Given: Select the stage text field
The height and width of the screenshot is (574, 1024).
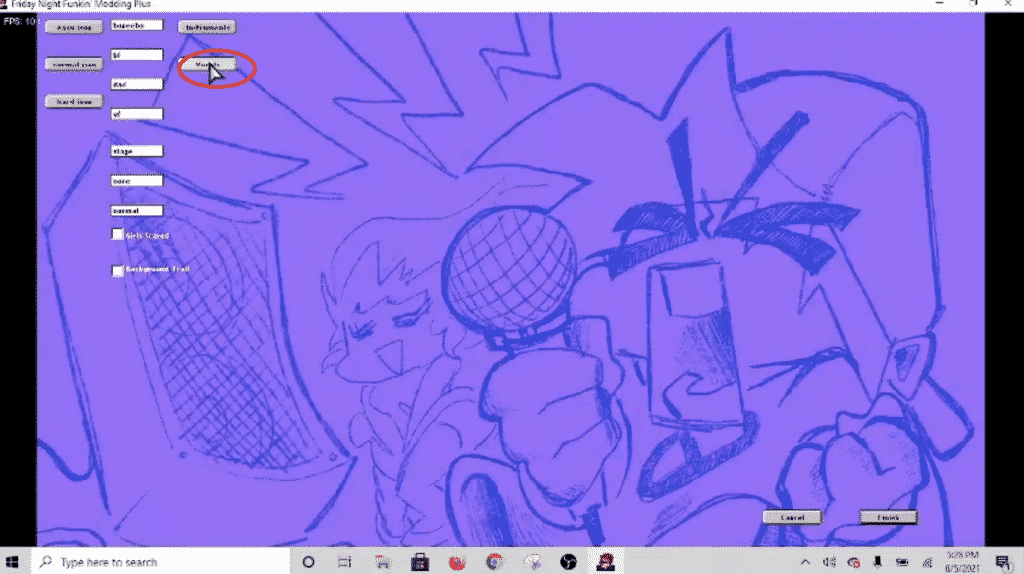Looking at the screenshot, I should pos(136,151).
